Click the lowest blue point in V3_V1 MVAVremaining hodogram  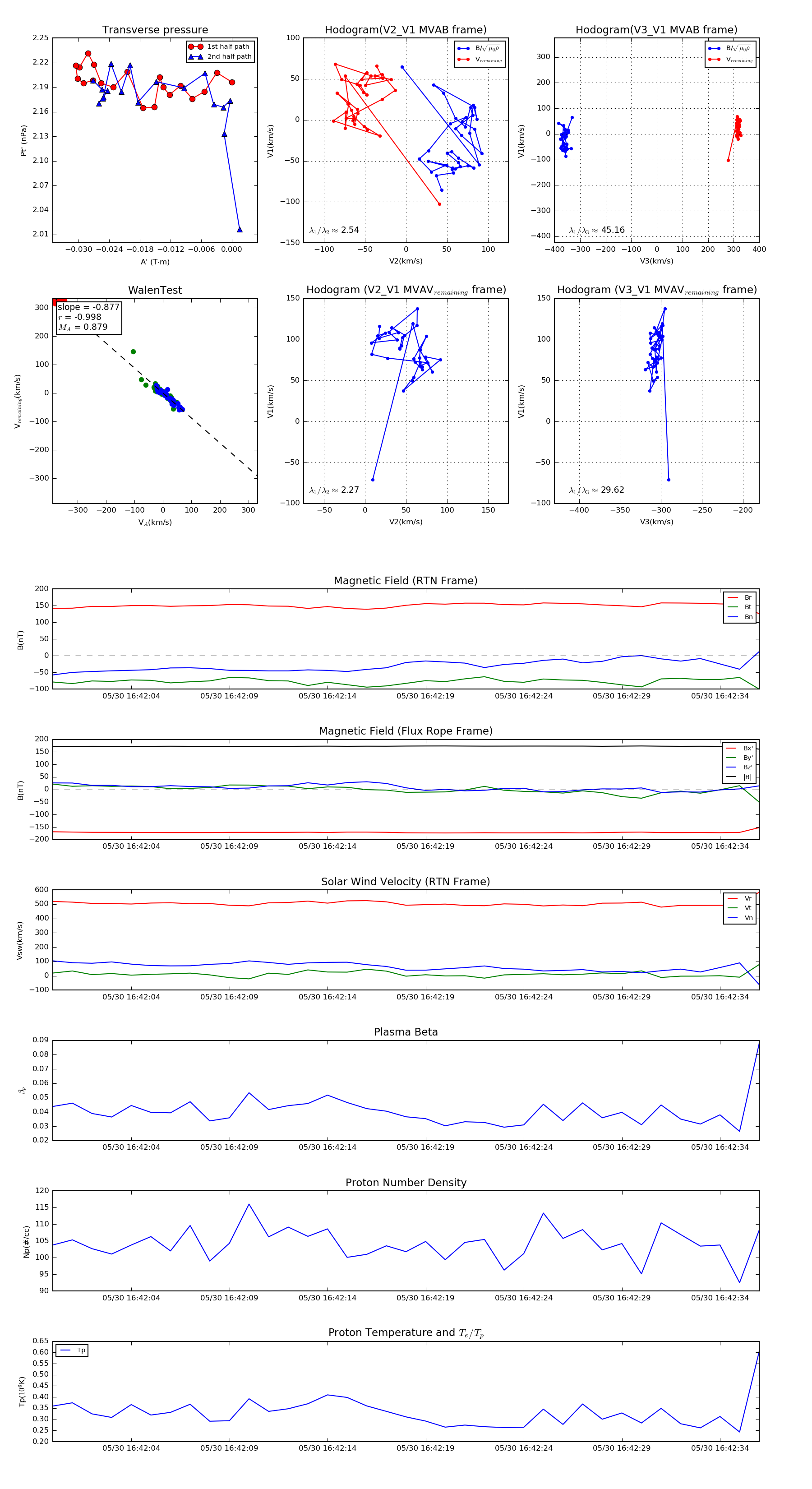pyautogui.click(x=669, y=480)
